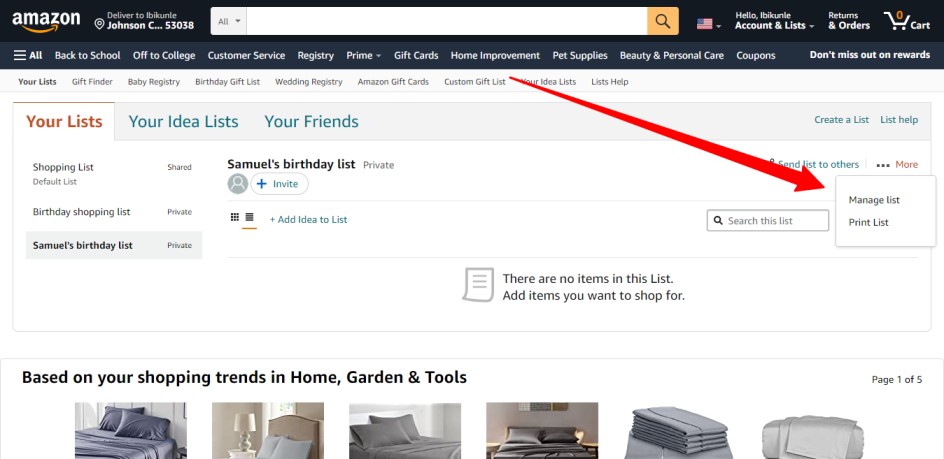Click the gray profile avatar icon

pos(238,184)
